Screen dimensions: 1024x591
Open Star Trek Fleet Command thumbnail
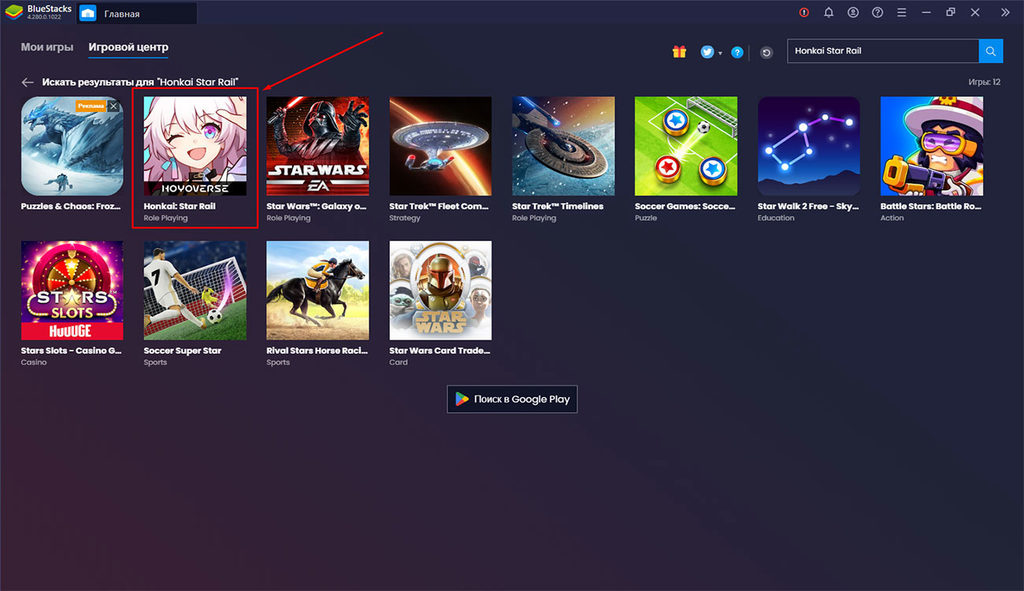click(x=440, y=146)
